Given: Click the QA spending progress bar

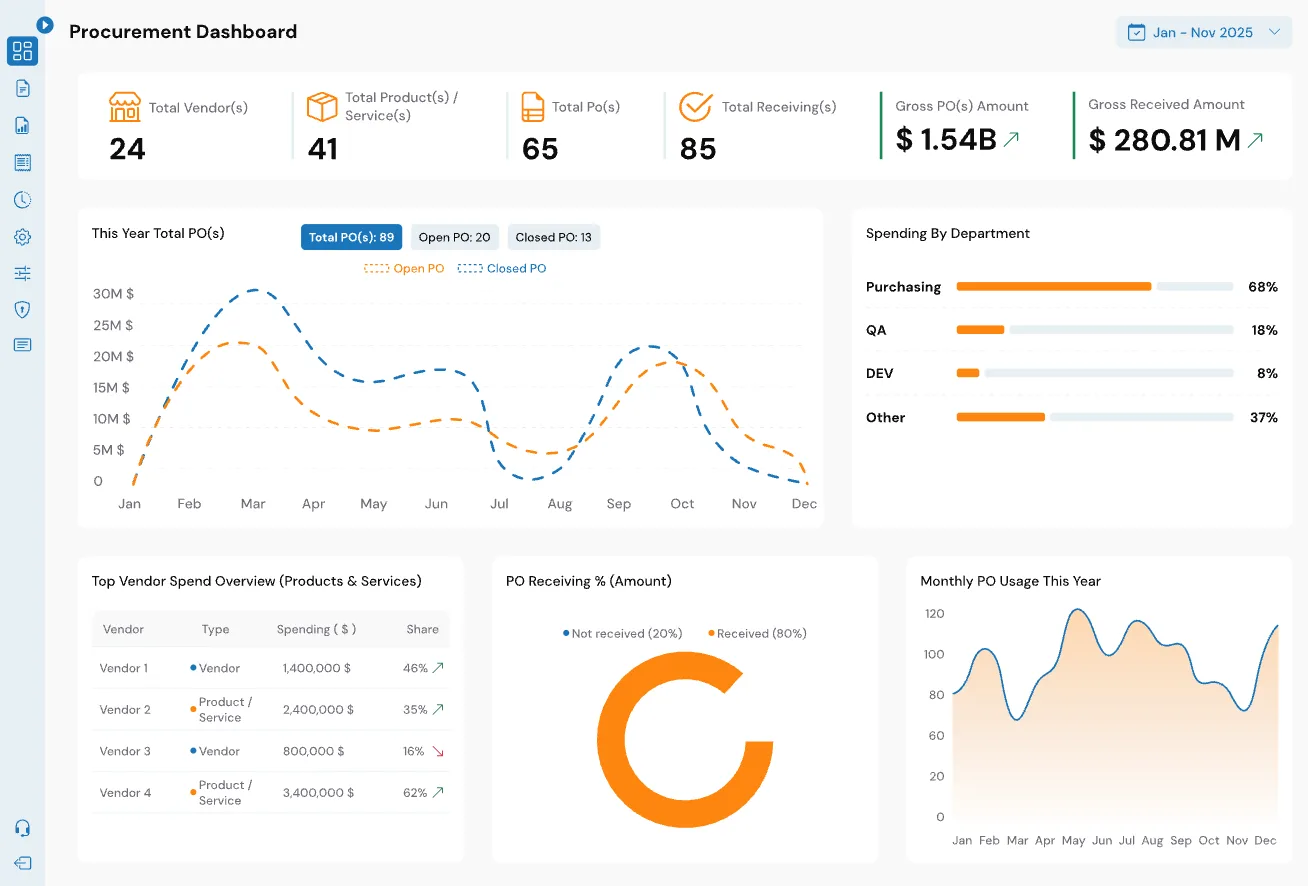Looking at the screenshot, I should tap(1095, 330).
